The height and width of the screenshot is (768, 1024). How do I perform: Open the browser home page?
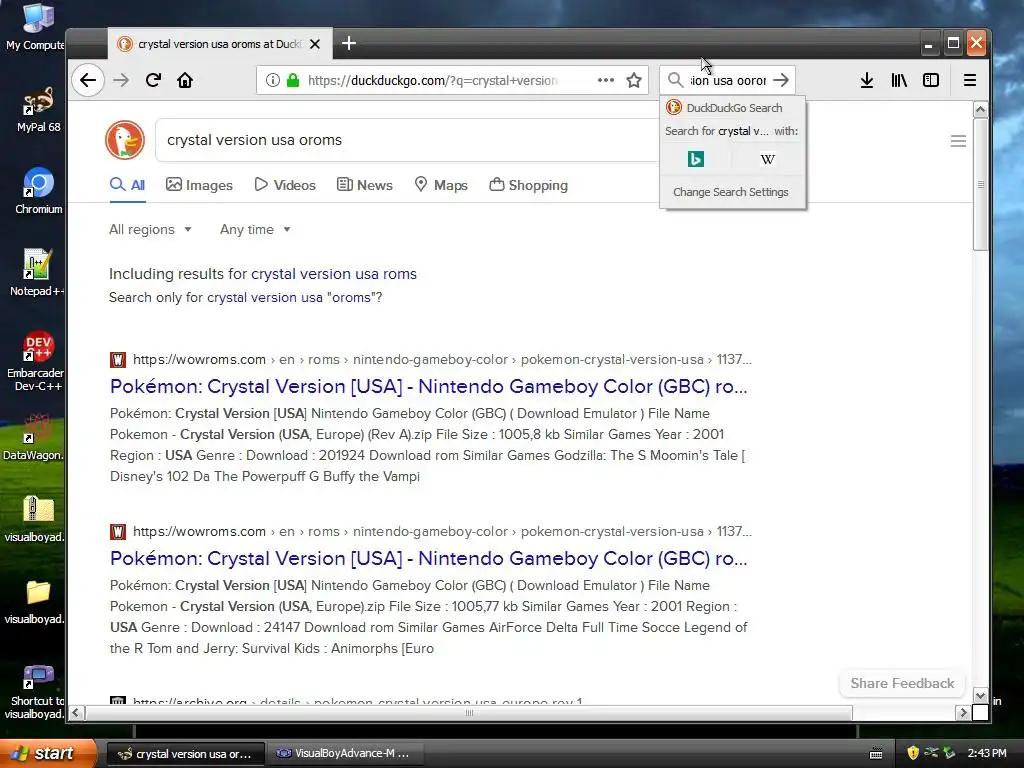tap(185, 80)
